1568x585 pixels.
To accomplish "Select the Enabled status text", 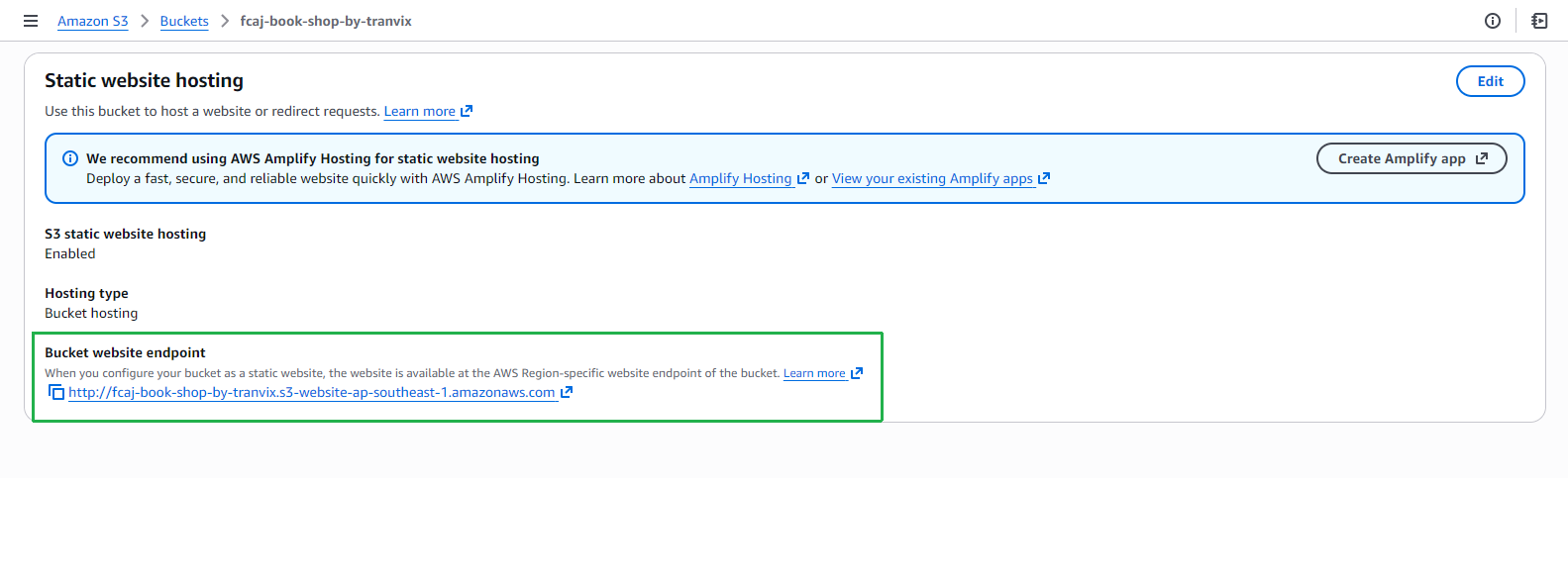I will click(70, 254).
